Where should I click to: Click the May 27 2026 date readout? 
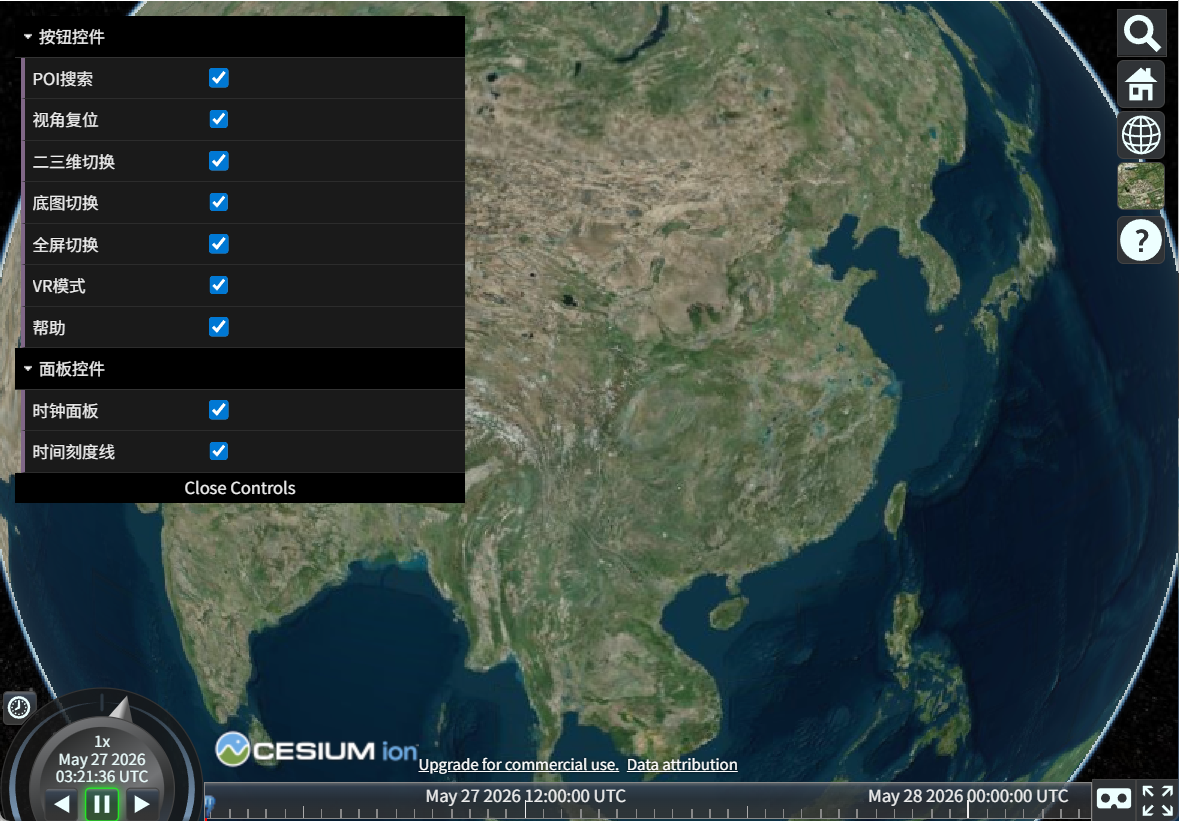tap(102, 759)
